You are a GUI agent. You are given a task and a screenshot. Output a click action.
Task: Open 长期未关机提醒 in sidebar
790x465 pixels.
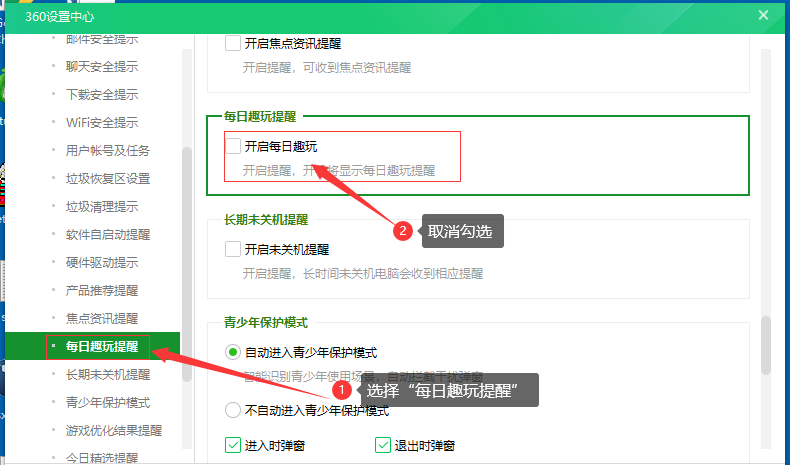click(108, 375)
